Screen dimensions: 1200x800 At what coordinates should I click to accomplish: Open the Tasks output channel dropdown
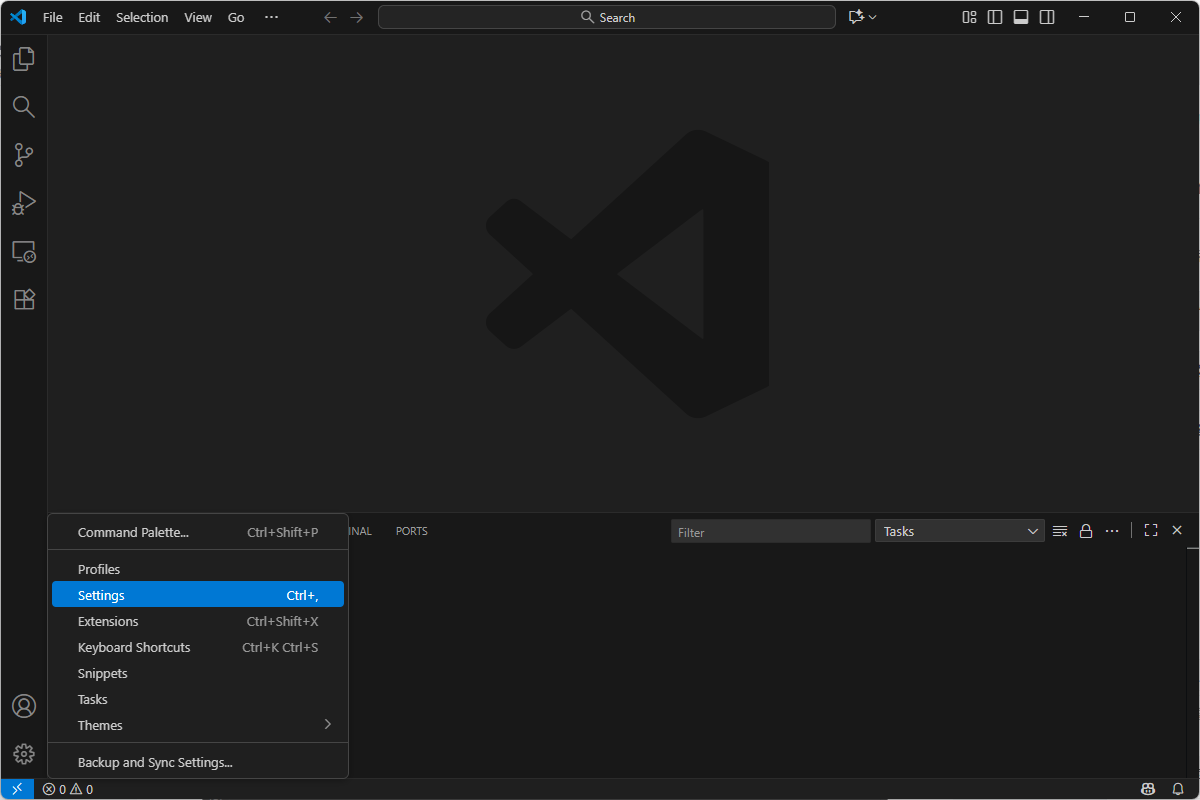pos(960,531)
